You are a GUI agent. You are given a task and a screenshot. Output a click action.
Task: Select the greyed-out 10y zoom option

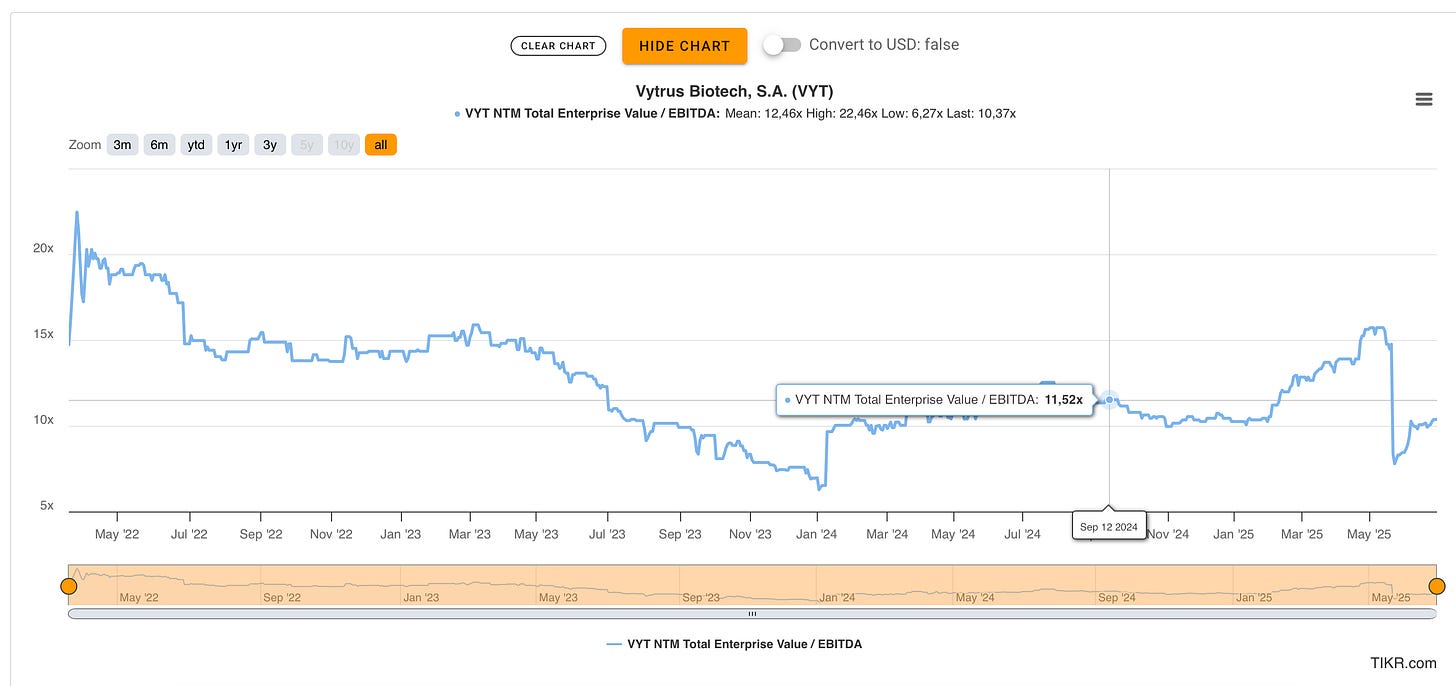coord(344,145)
